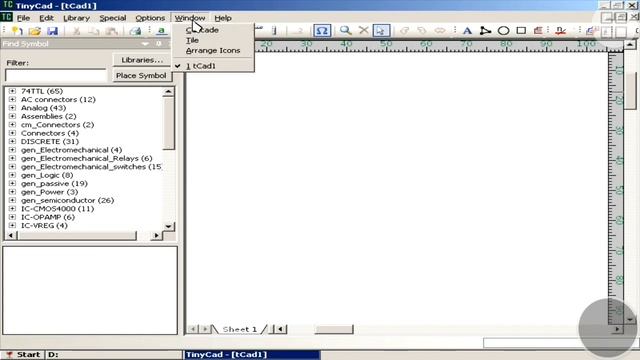Open the Find Symbol panel dropdown arrow
This screenshot has height=360, width=640.
(145, 44)
